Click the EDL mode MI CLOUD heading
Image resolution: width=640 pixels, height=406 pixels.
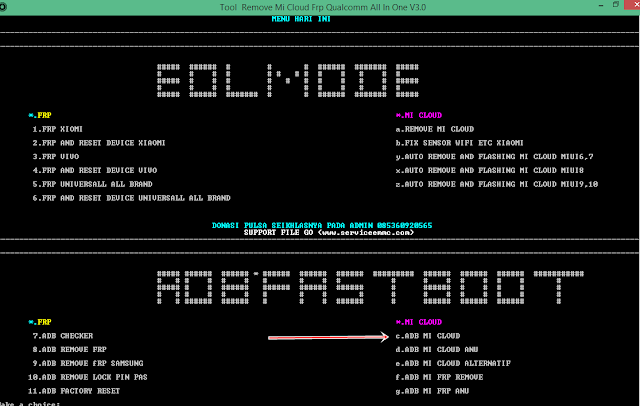(419, 115)
